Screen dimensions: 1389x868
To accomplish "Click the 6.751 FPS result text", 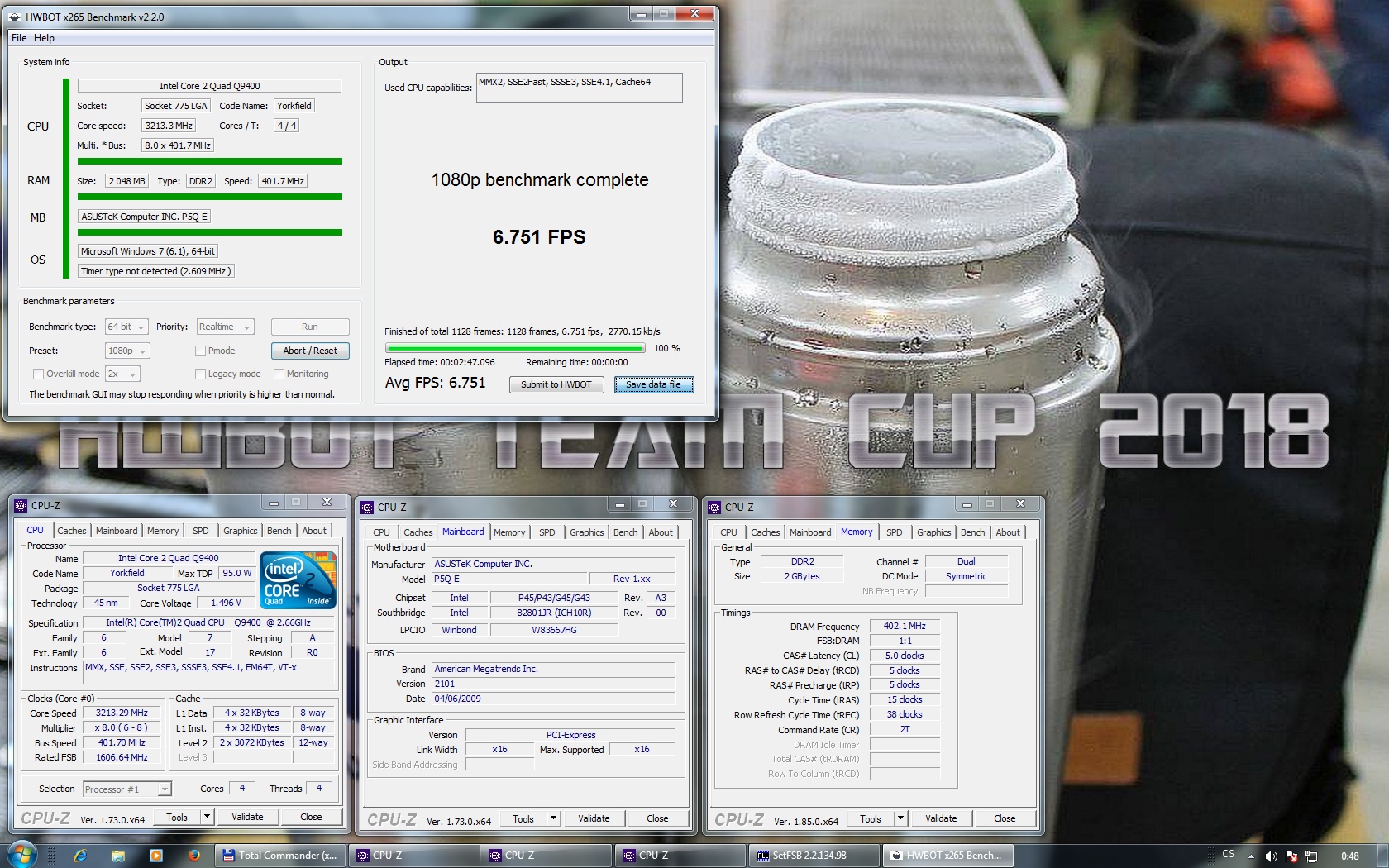I will (x=539, y=237).
